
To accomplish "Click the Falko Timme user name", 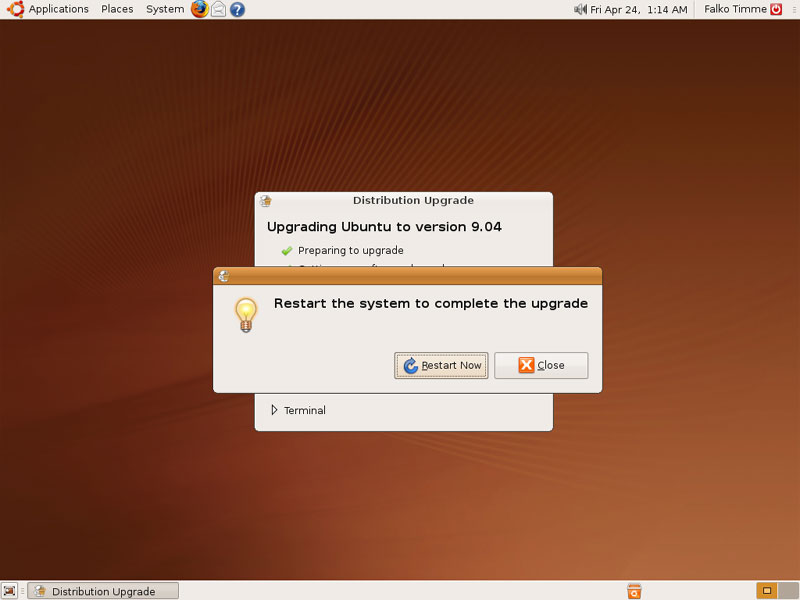I will (735, 9).
